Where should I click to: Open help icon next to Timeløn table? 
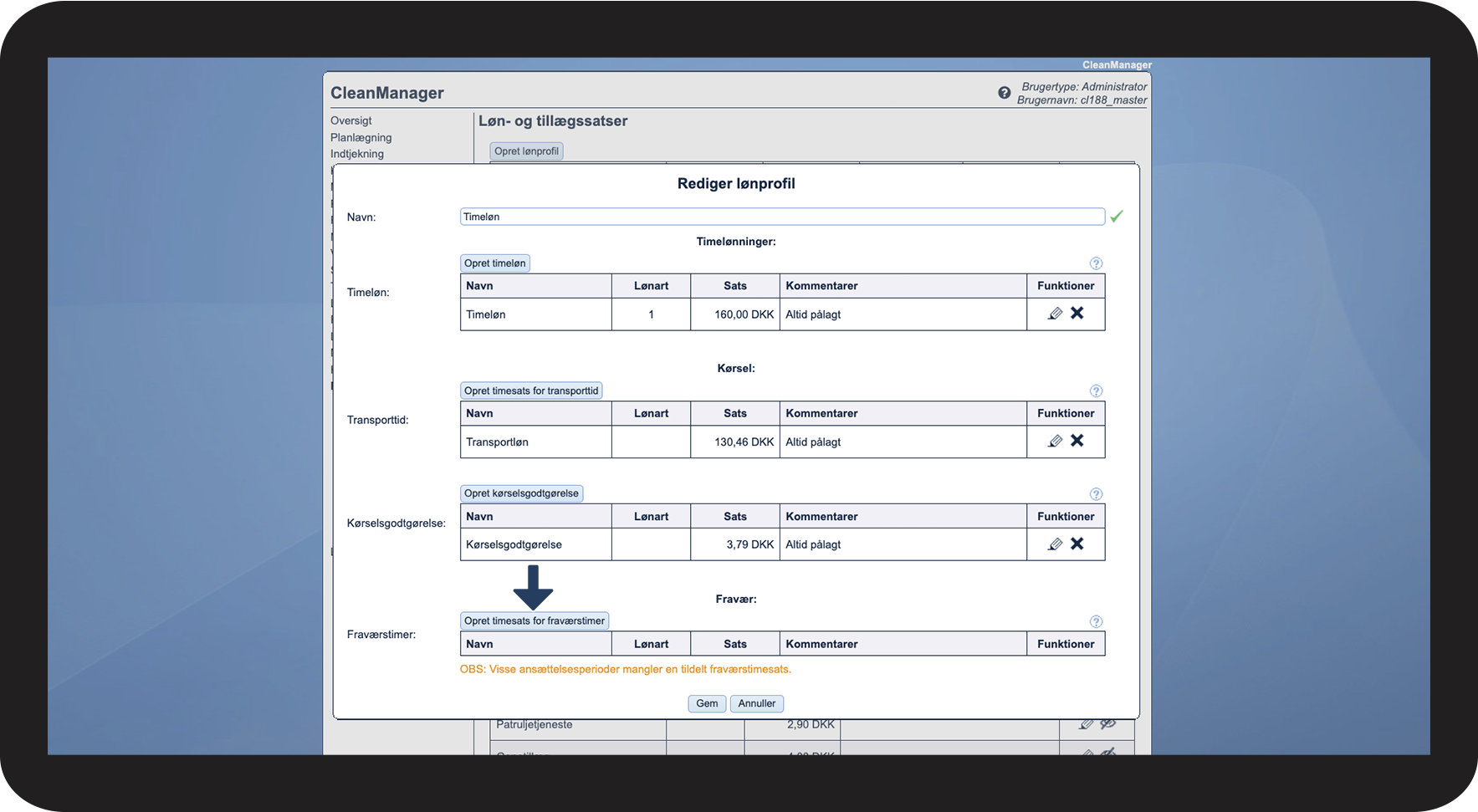click(1097, 263)
